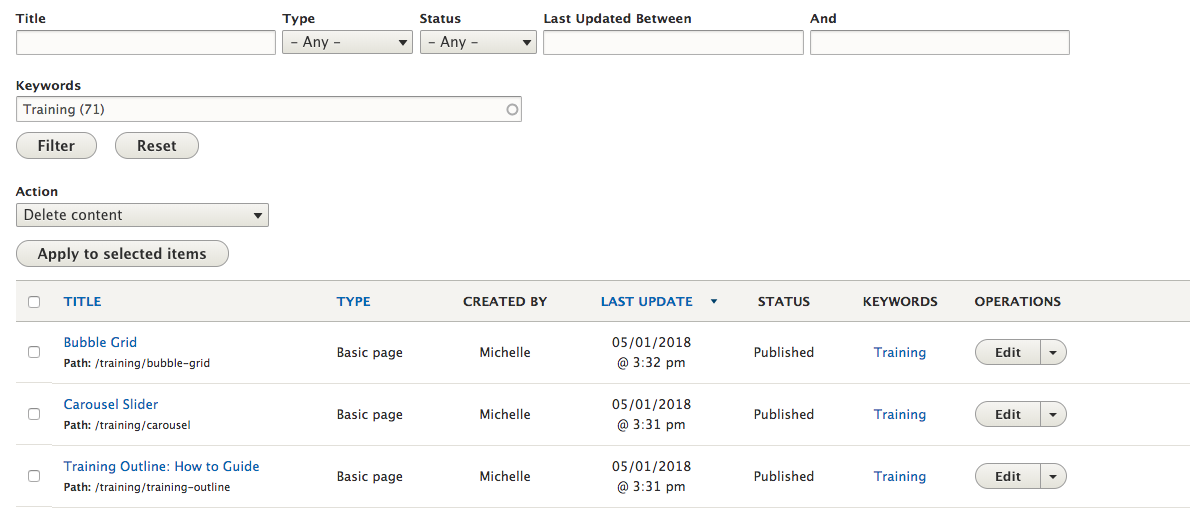1203x516 pixels.
Task: Expand operations arrow for Training Outline row
Action: (x=1054, y=476)
